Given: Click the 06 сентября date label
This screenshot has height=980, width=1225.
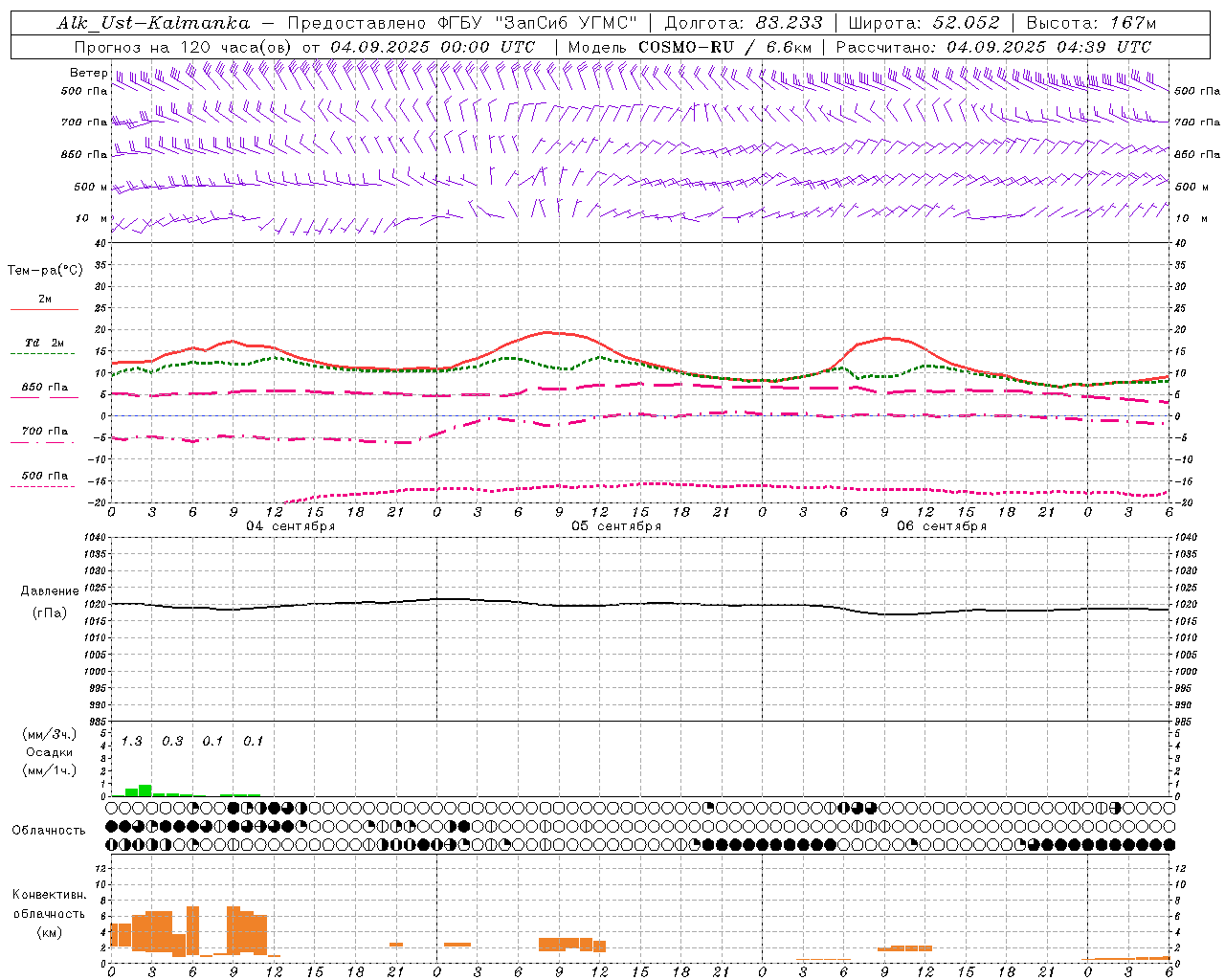Looking at the screenshot, I should pyautogui.click(x=942, y=526).
